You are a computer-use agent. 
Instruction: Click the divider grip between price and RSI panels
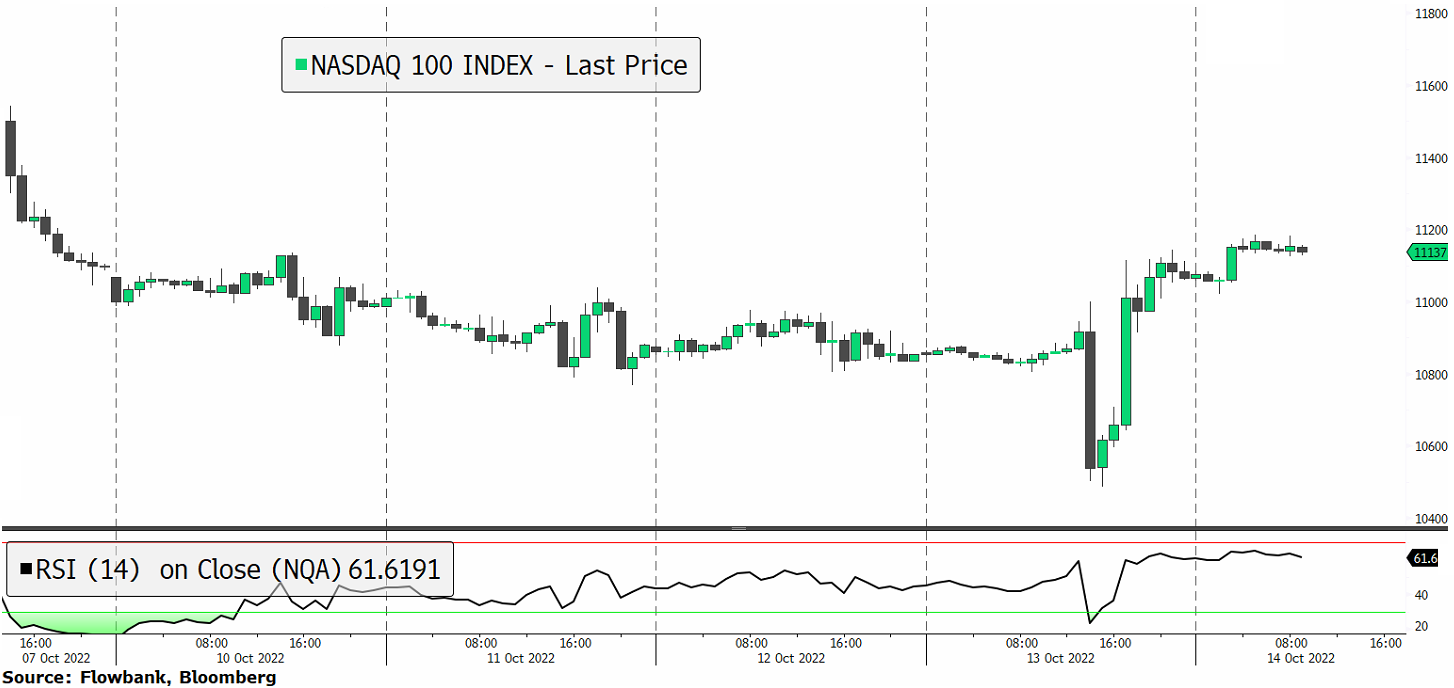tap(739, 527)
